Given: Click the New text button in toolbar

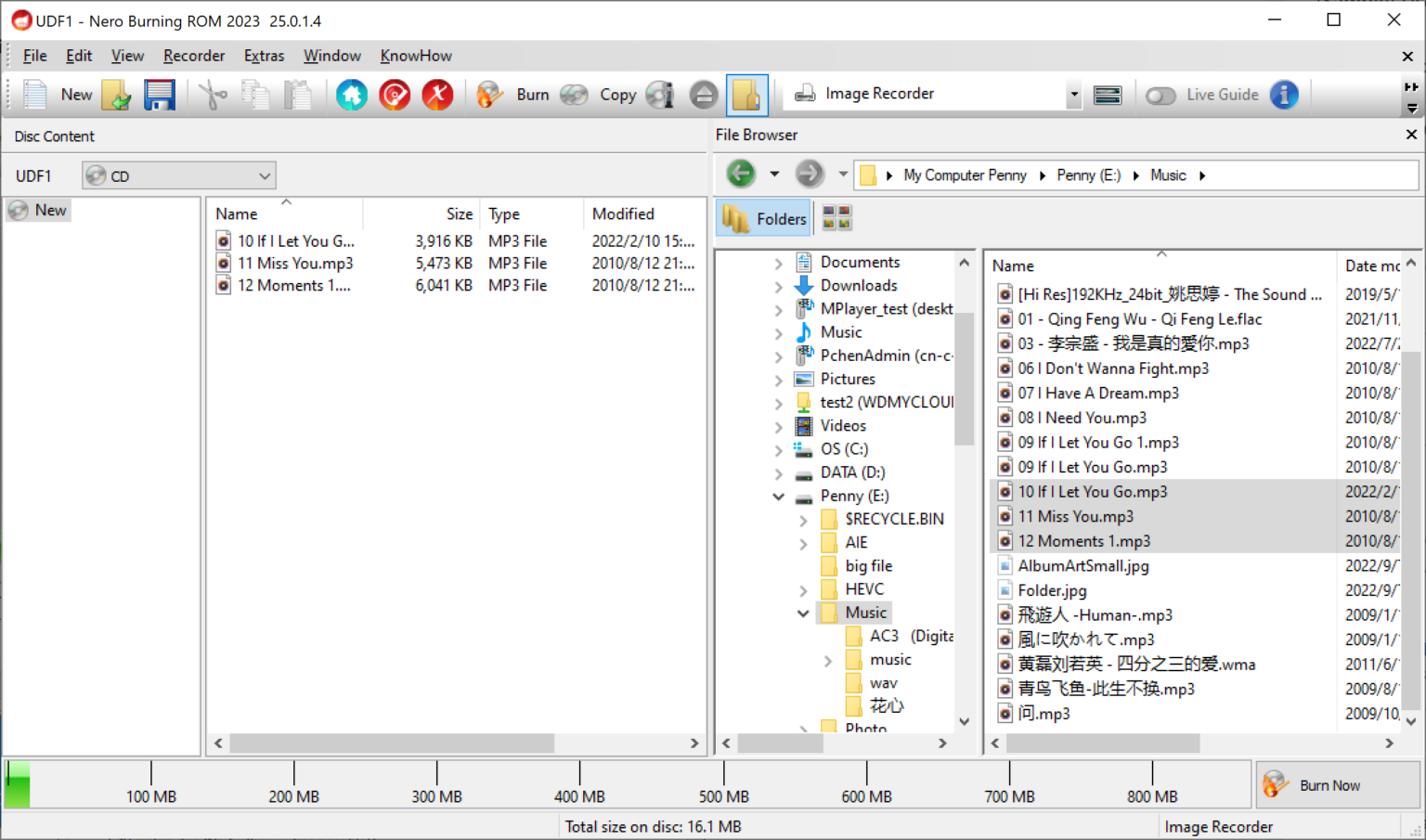Looking at the screenshot, I should tap(76, 95).
